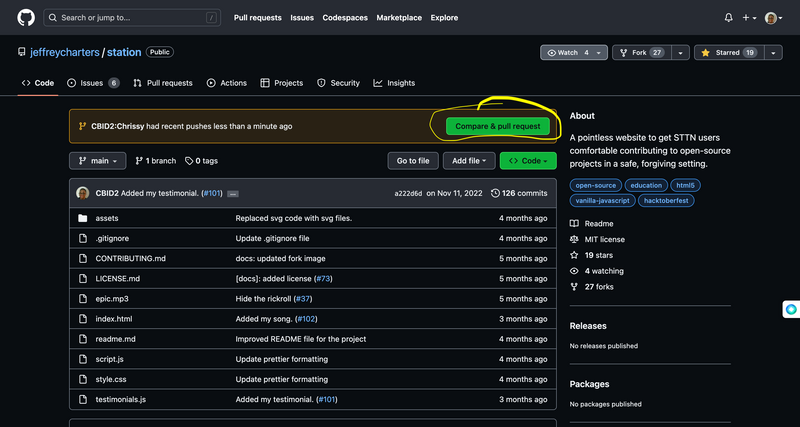This screenshot has width=800, height=427.
Task: Click the .gitignore file icon
Action: 83,238
